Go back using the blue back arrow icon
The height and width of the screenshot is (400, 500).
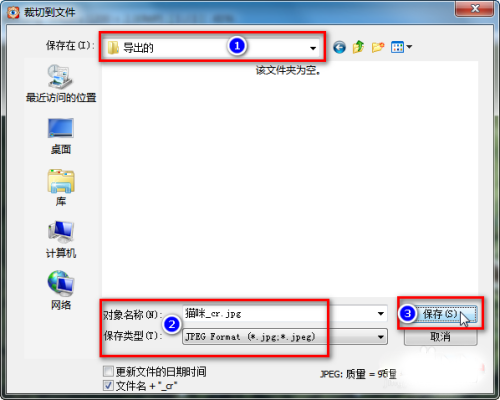[339, 47]
